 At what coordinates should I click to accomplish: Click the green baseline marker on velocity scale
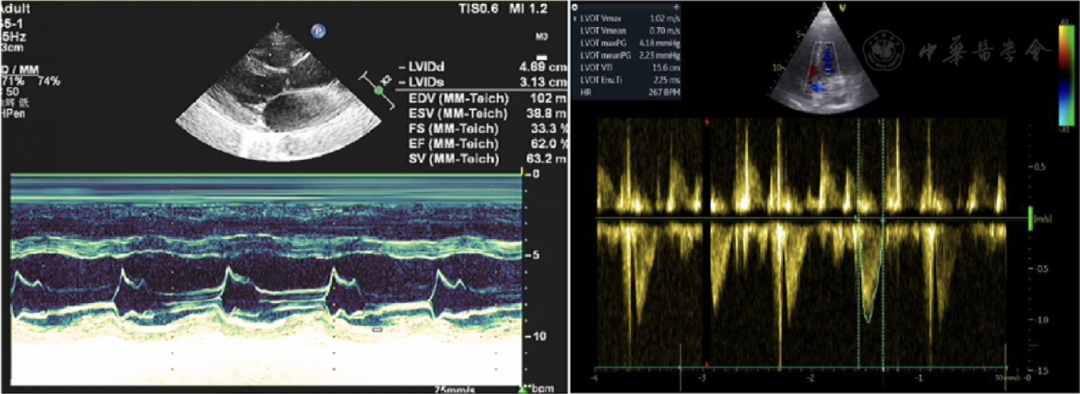click(1031, 218)
